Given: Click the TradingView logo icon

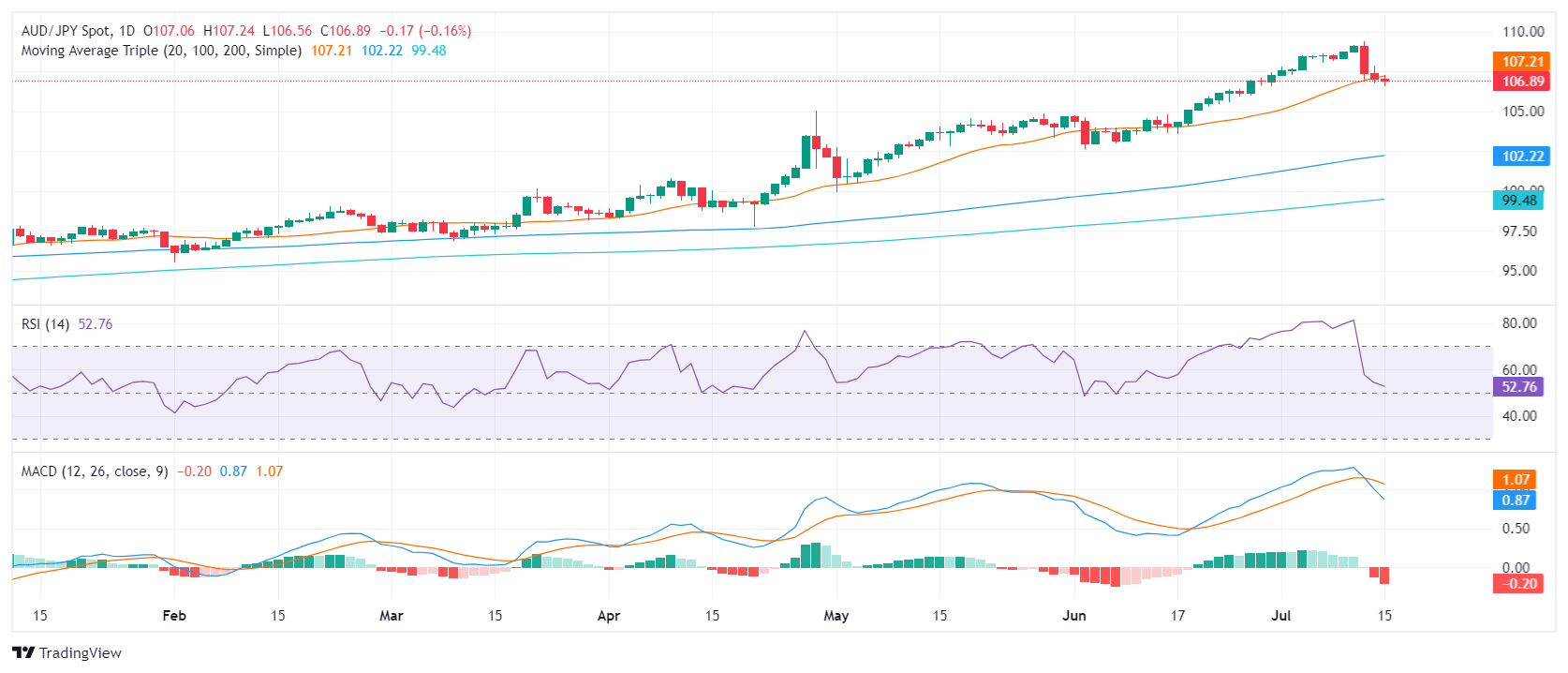Looking at the screenshot, I should point(23,653).
